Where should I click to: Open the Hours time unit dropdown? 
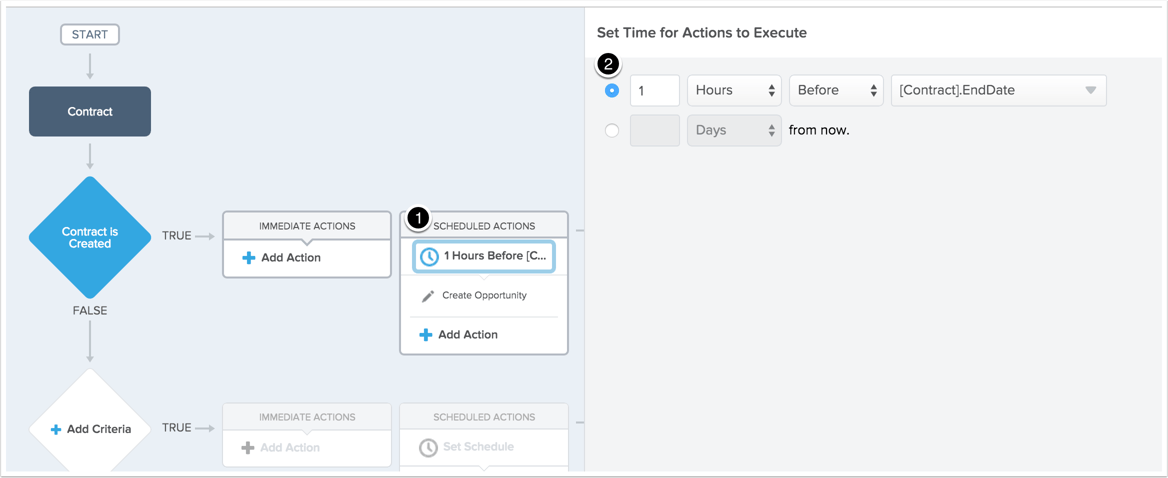(734, 90)
